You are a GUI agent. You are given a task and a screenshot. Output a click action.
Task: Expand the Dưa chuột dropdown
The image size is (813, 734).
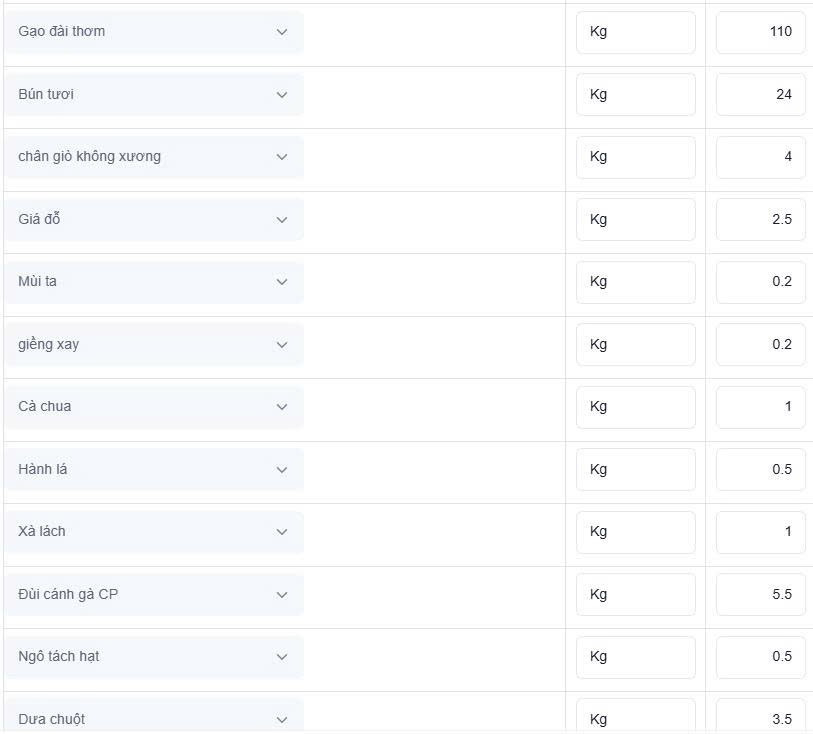(154, 716)
